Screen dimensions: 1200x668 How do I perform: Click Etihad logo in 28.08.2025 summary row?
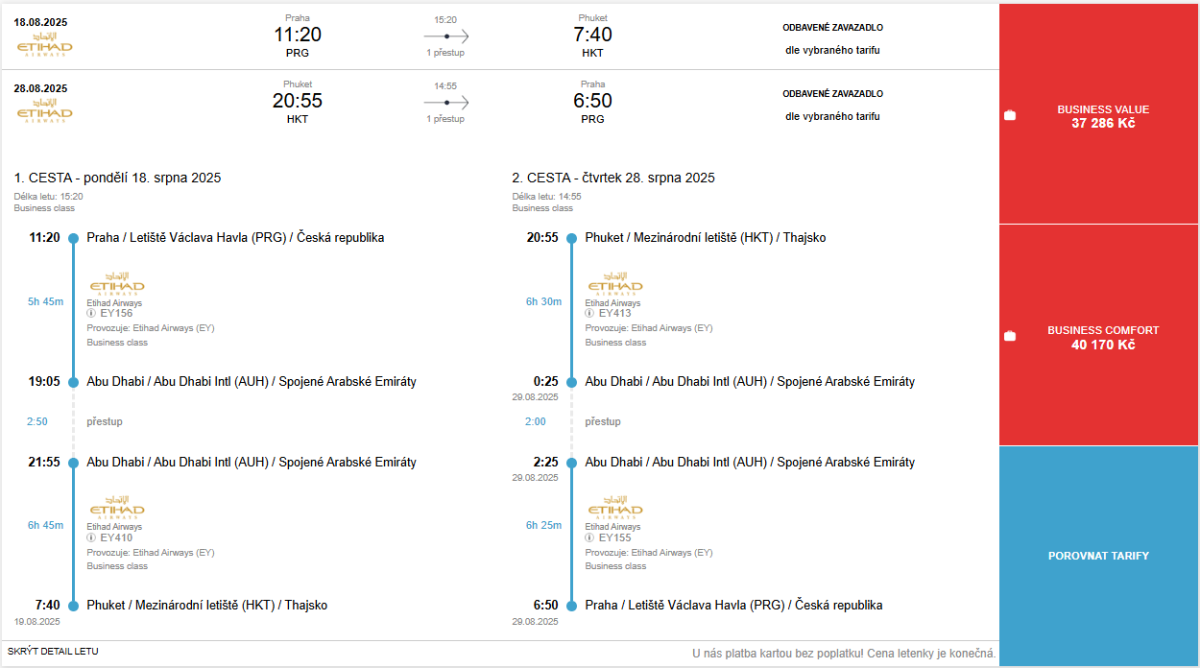point(45,112)
